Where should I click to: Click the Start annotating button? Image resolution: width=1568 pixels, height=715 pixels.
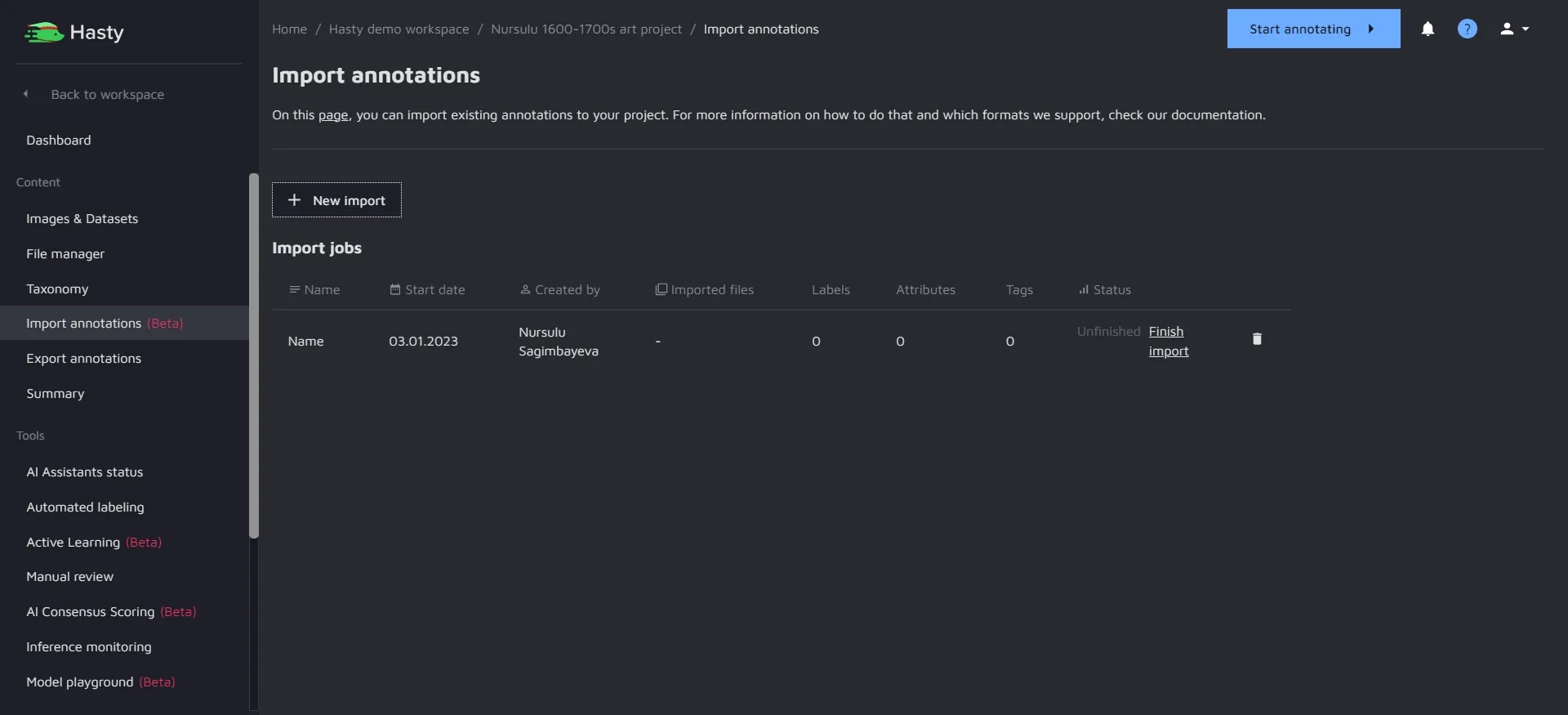1312,29
